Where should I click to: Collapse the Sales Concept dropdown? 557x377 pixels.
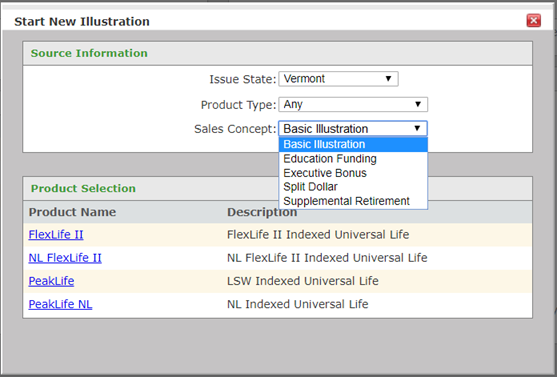click(353, 129)
